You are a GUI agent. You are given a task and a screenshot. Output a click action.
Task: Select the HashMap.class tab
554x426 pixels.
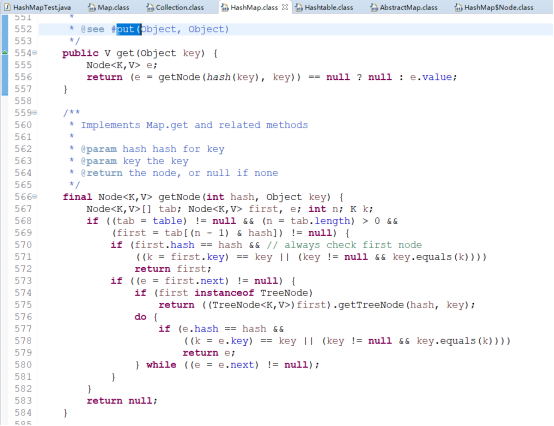254,7
